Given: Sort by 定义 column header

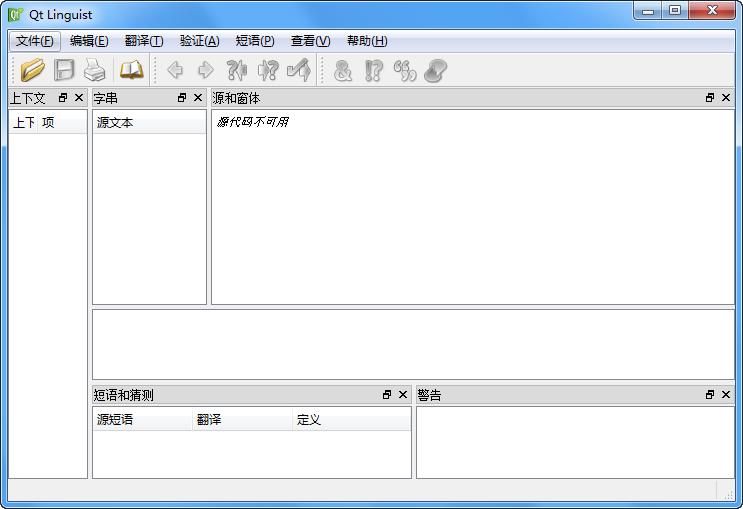Looking at the screenshot, I should (x=352, y=419).
